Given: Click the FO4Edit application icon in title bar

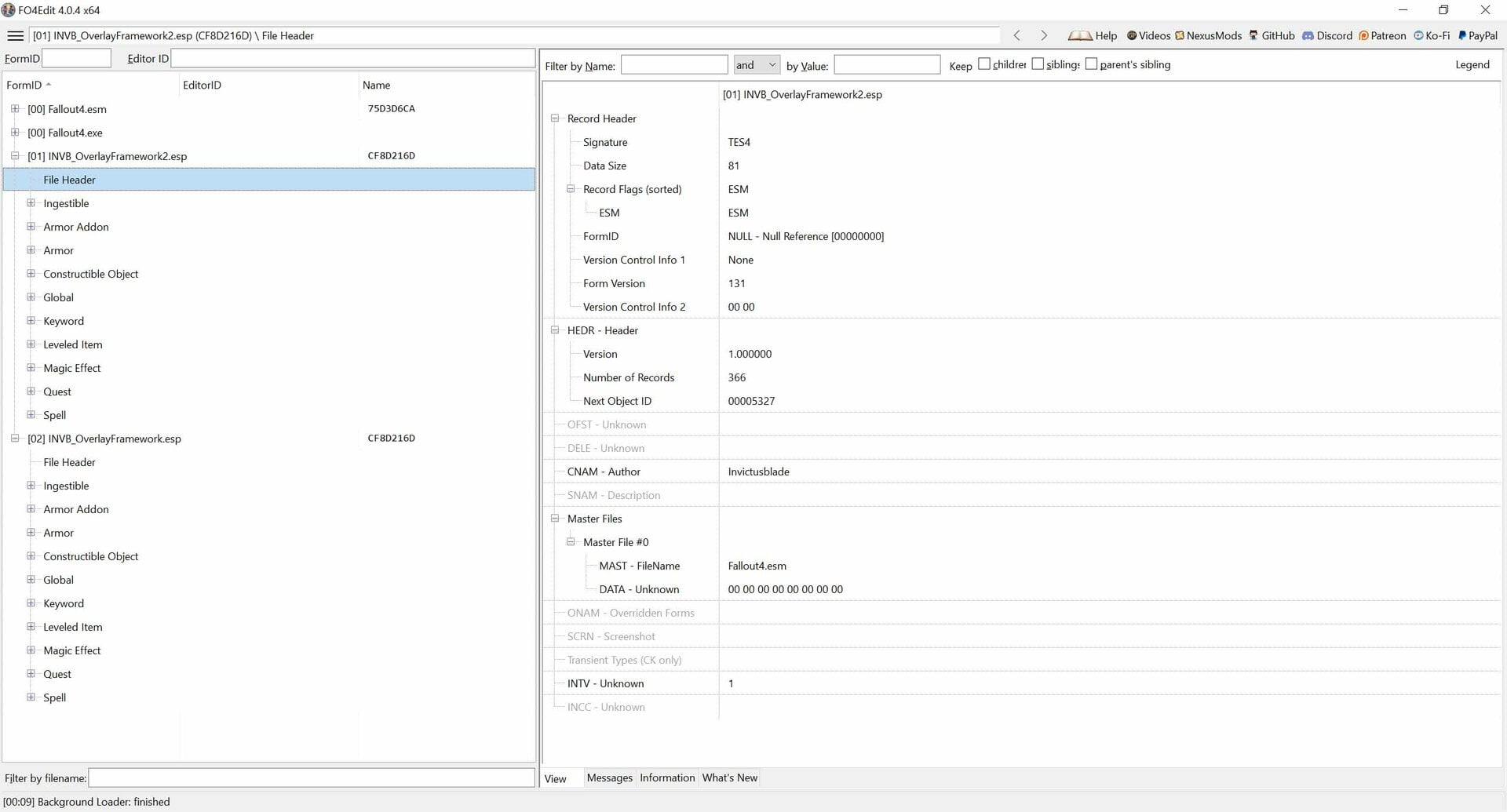Looking at the screenshot, I should click(x=9, y=10).
